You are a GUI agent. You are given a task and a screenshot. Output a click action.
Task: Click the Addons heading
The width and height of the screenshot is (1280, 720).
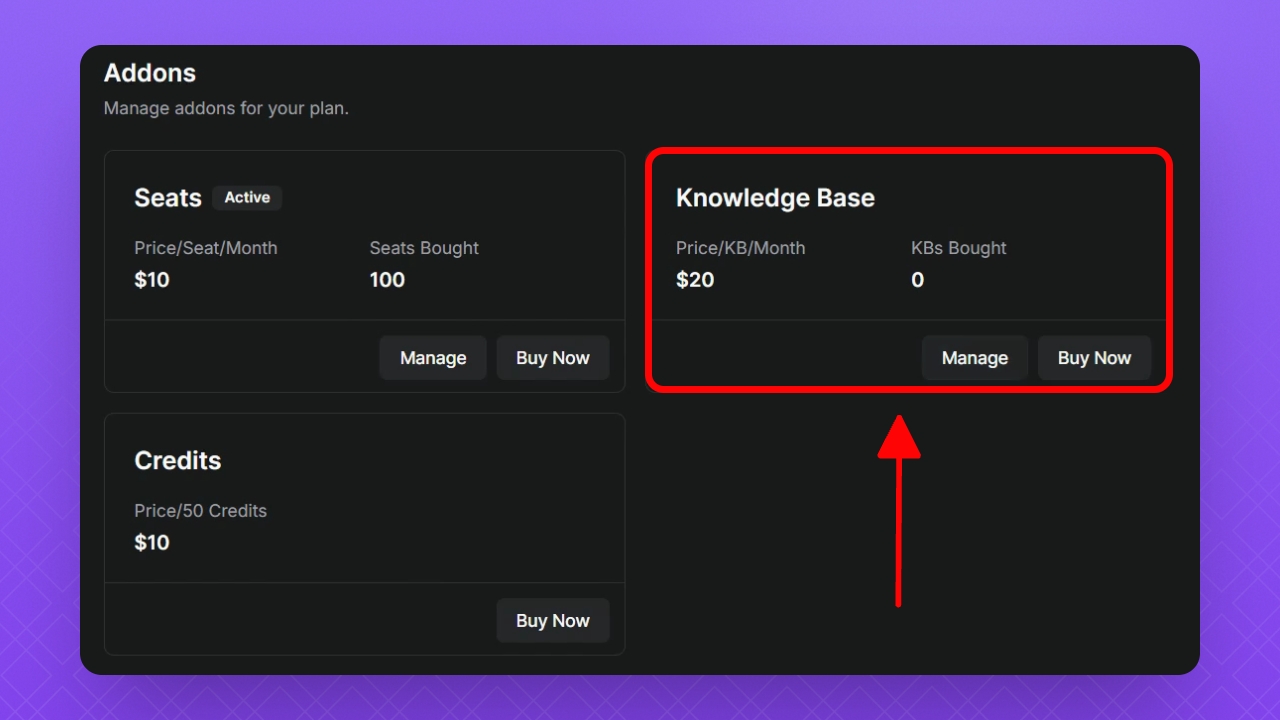coord(150,73)
